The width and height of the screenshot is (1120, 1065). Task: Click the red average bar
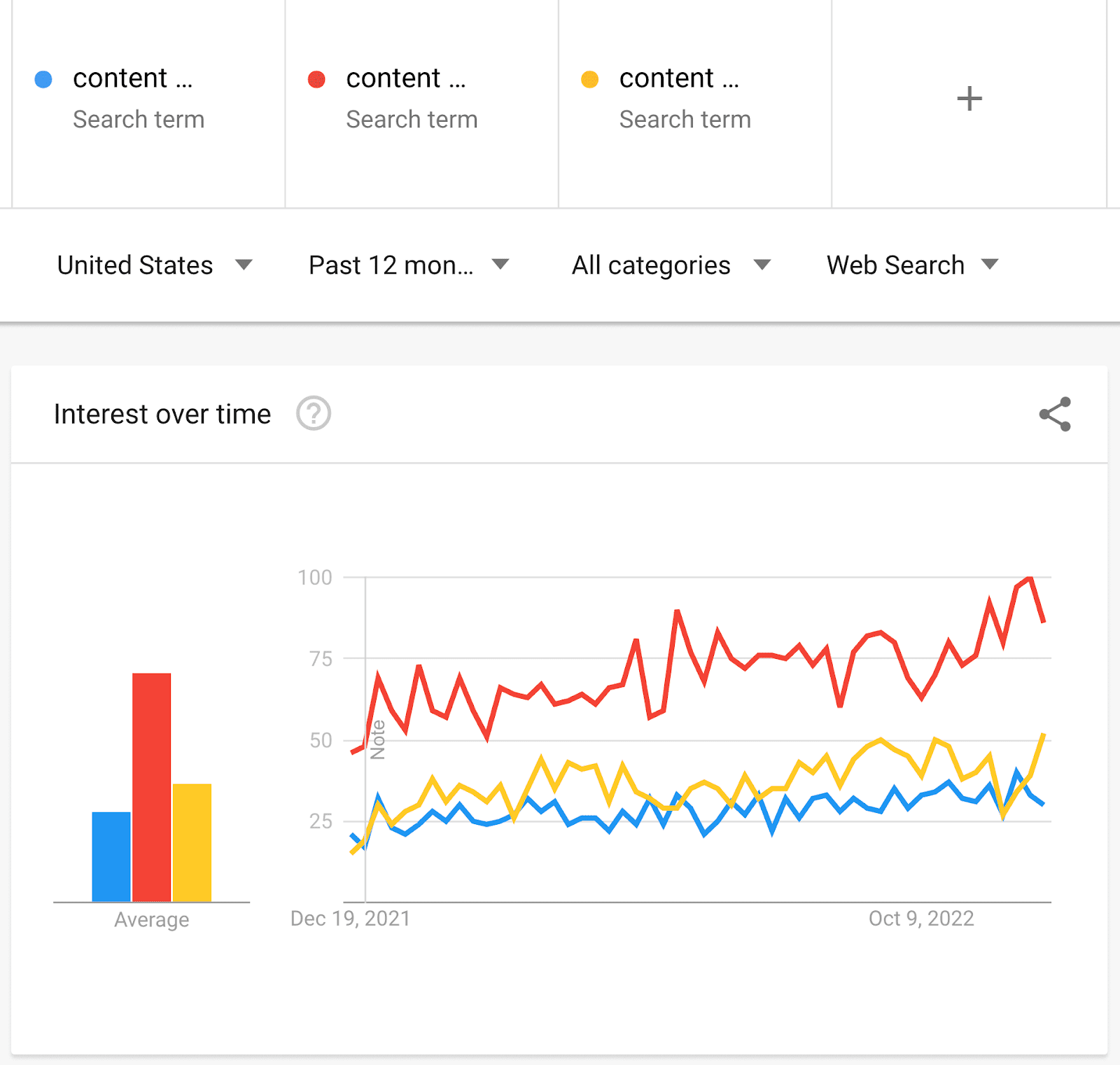coord(151,787)
